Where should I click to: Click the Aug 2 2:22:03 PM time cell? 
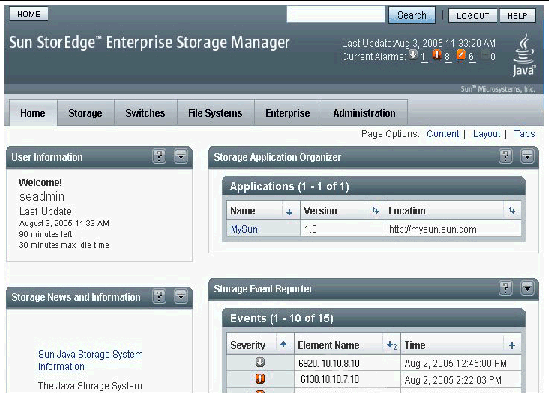pyautogui.click(x=453, y=380)
